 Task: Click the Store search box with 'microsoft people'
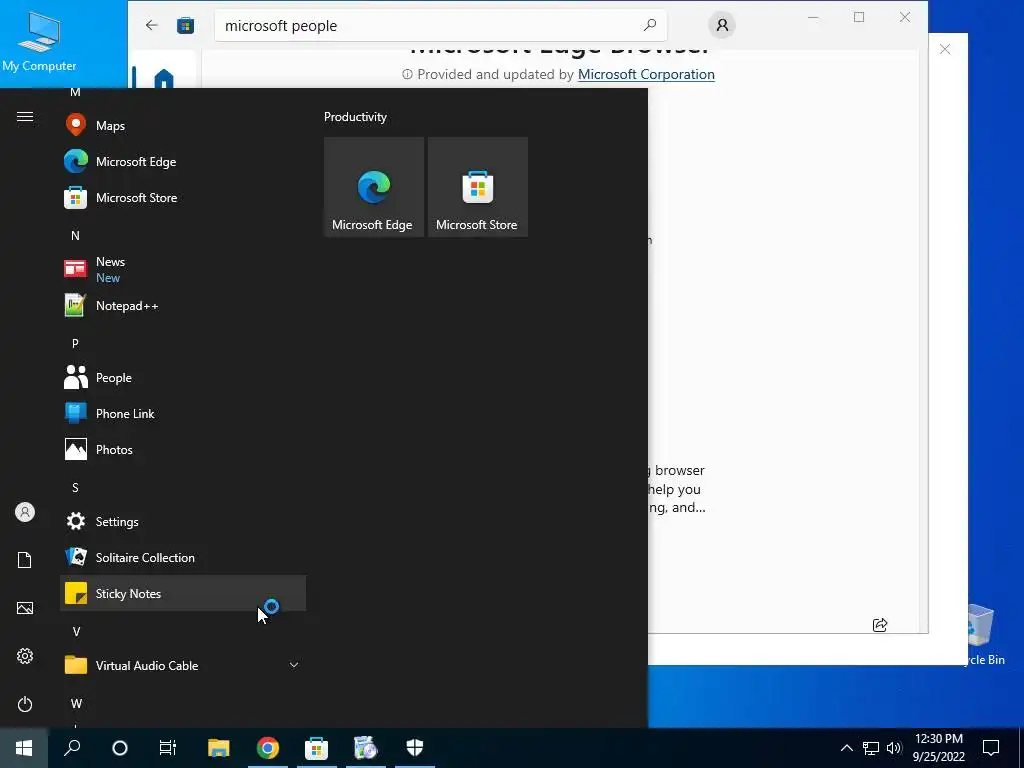(x=440, y=25)
